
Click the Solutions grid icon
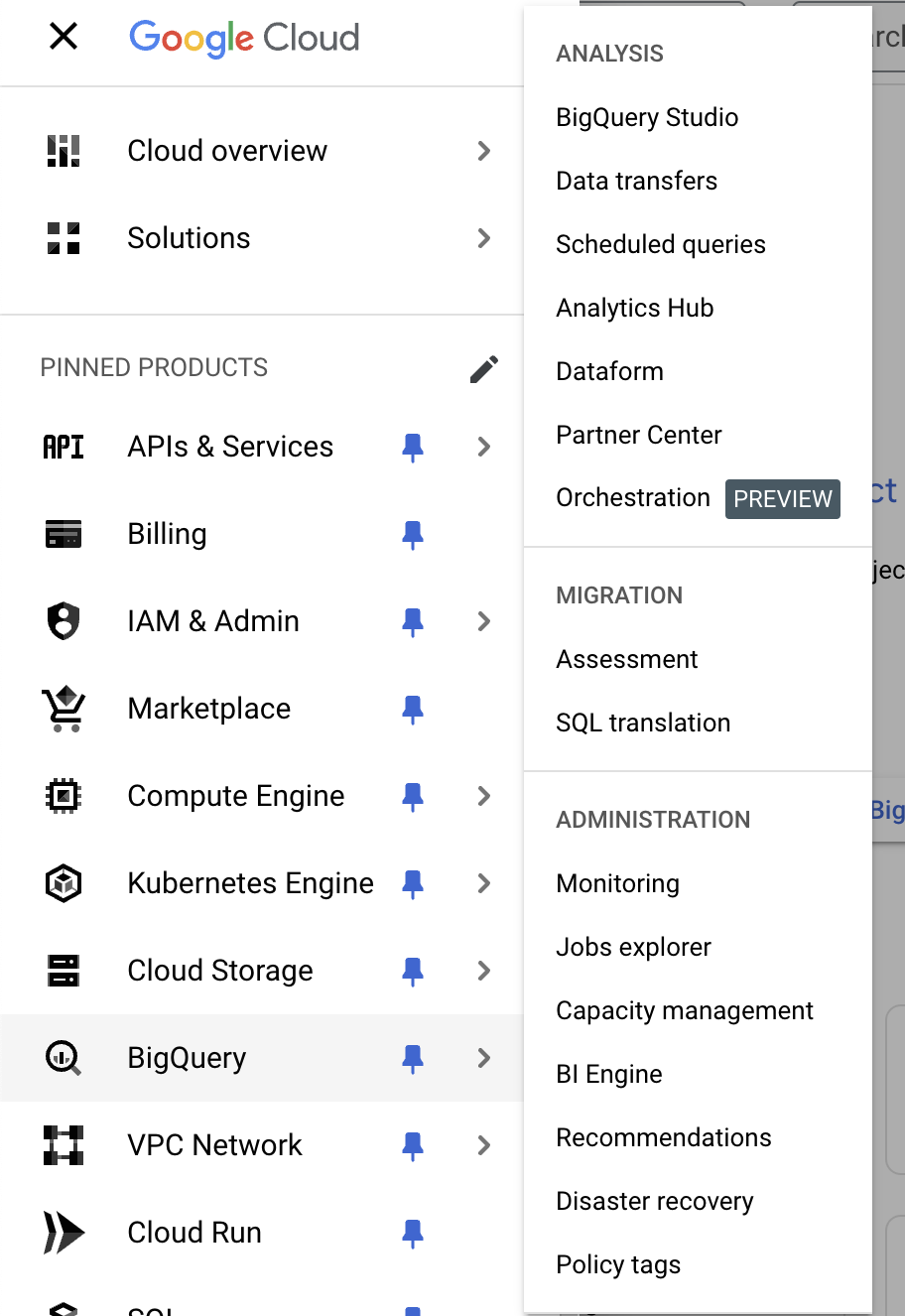(x=64, y=238)
